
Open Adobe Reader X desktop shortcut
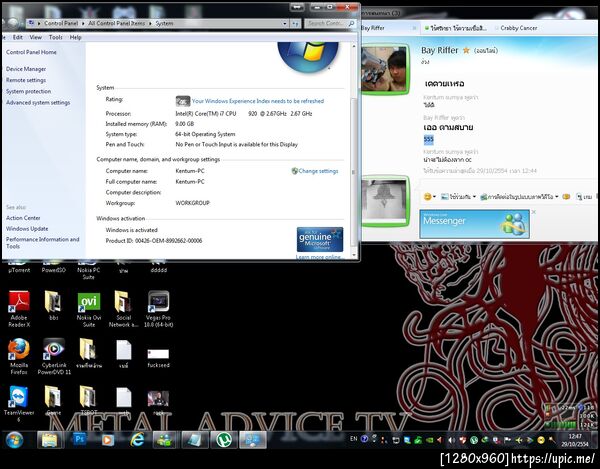tap(19, 308)
